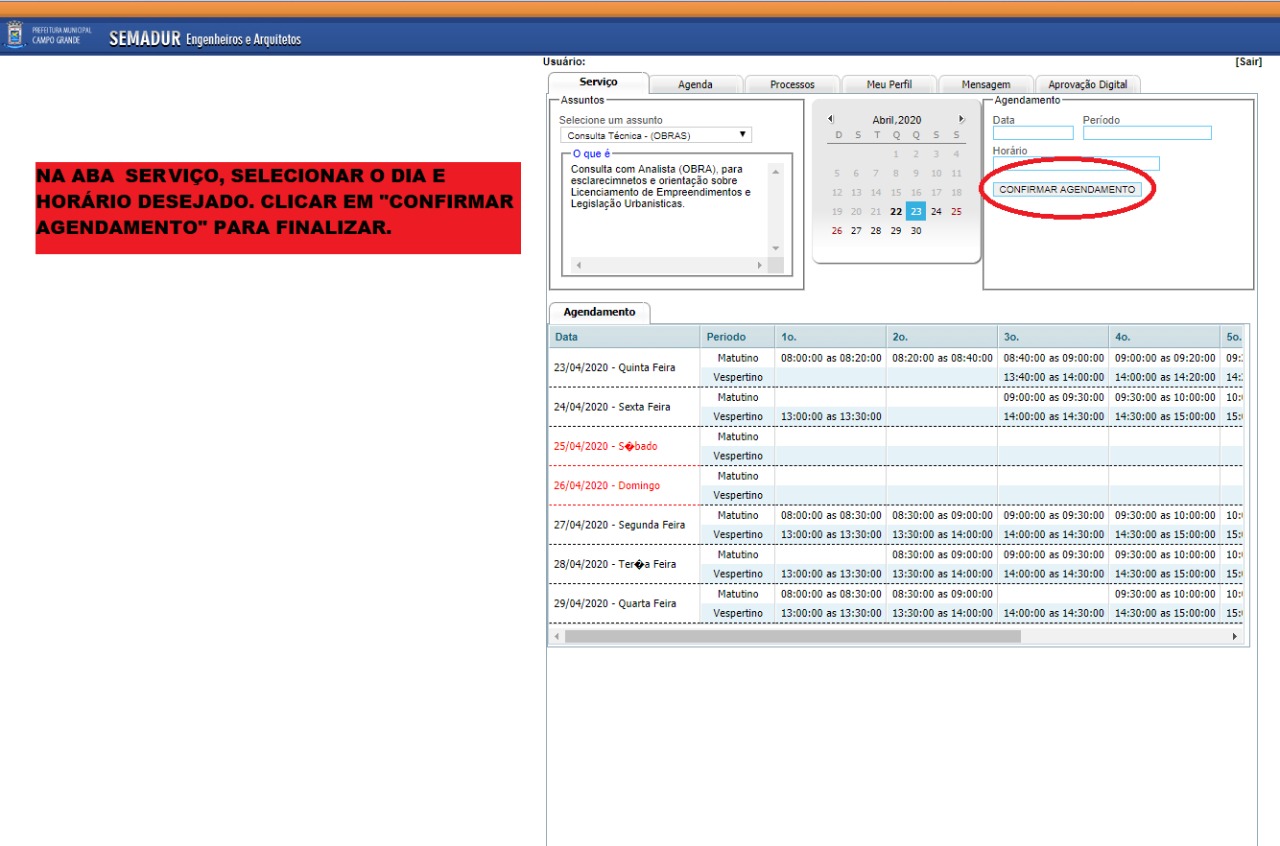1280x846 pixels.
Task: Click the Data column header
Action: (623, 337)
